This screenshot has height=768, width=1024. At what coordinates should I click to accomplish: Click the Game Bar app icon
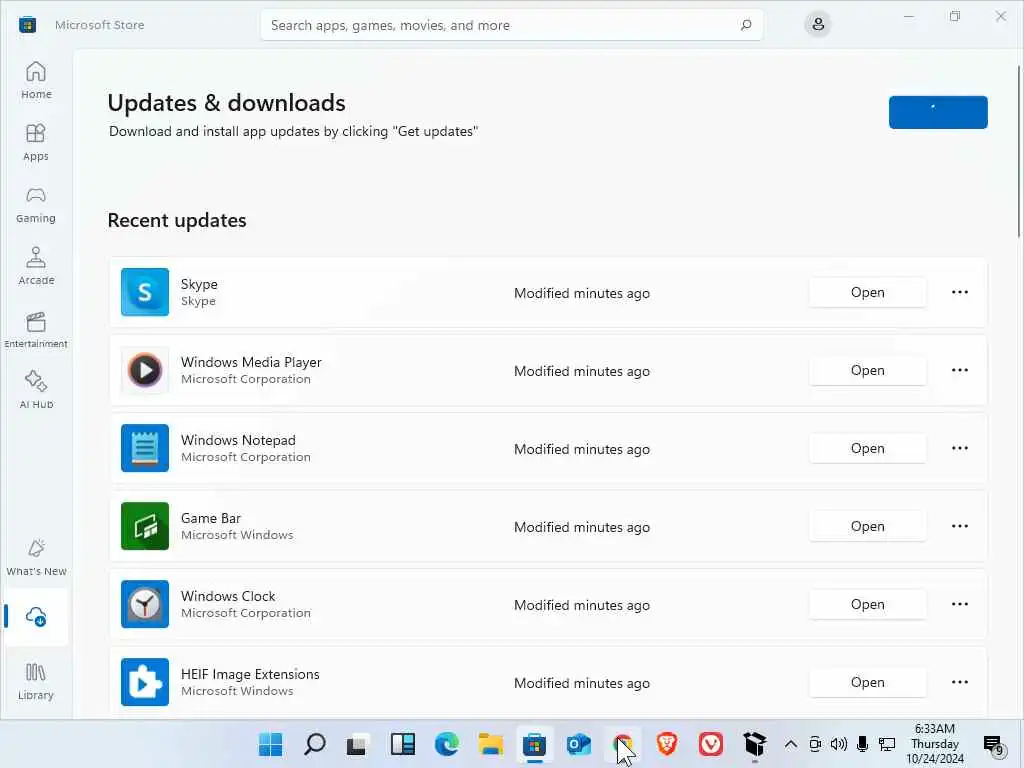click(x=145, y=526)
